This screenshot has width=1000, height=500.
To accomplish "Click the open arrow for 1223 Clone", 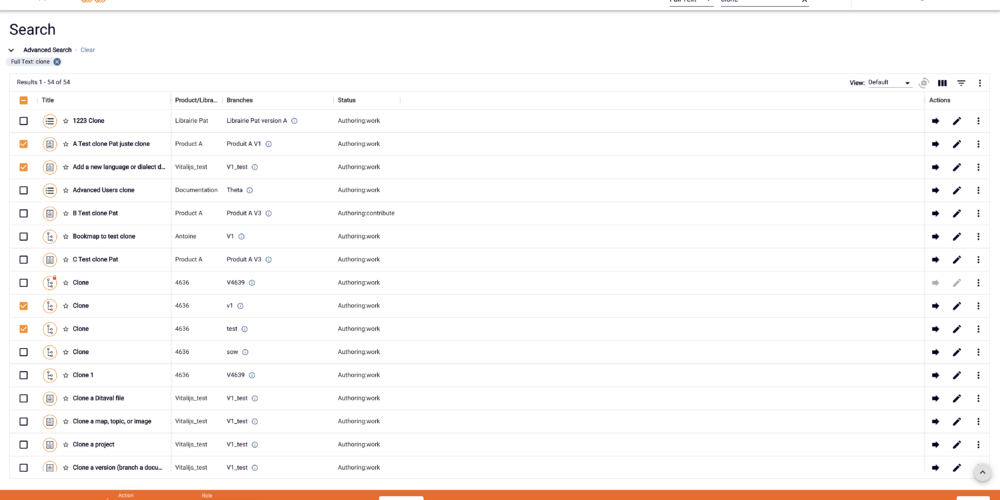I will pos(936,121).
